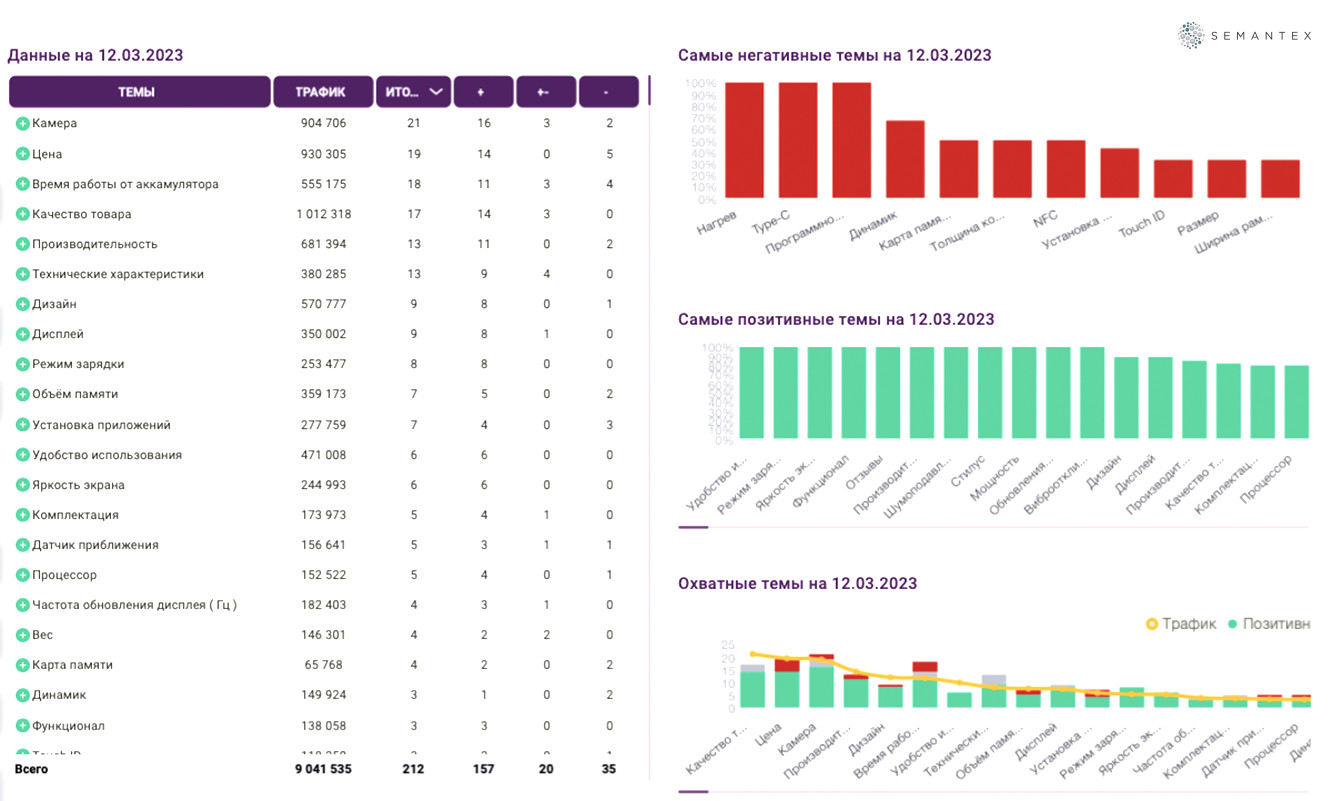Viewport: 1344px width, 801px height.
Task: Expand the Цена row plus icon
Action: click(x=22, y=154)
